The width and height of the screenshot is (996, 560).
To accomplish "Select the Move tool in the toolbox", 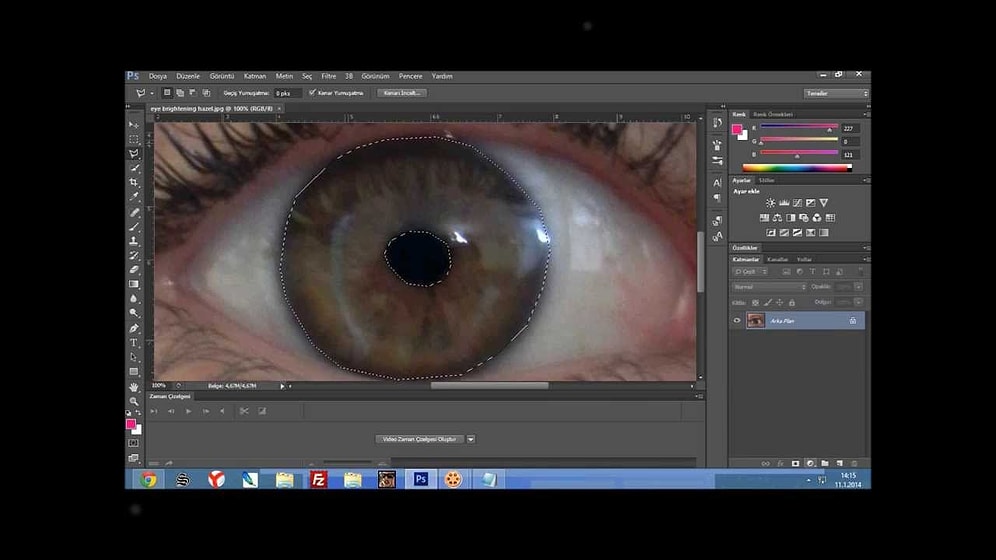I will click(x=133, y=124).
